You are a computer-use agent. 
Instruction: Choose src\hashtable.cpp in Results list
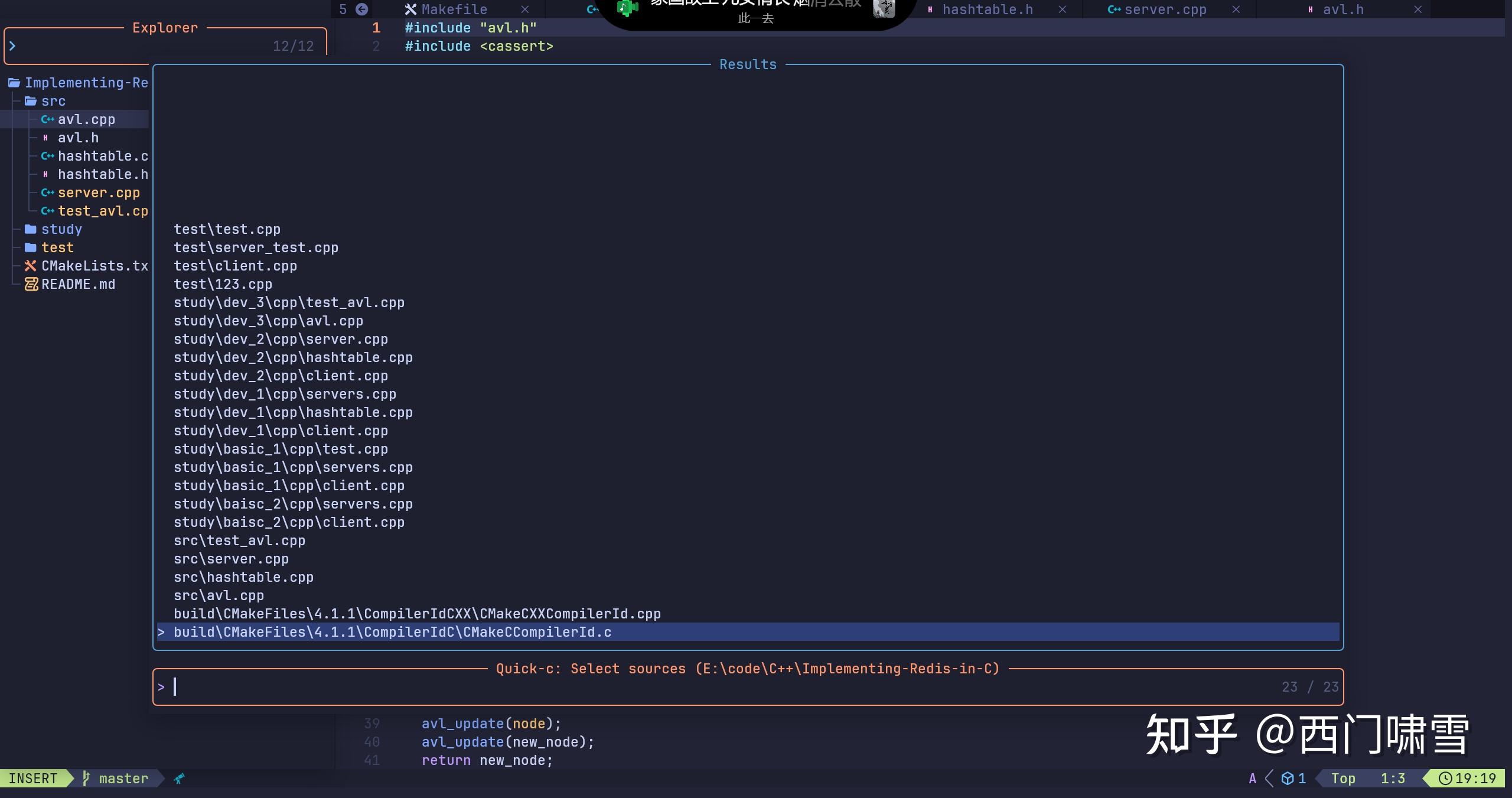click(x=243, y=577)
